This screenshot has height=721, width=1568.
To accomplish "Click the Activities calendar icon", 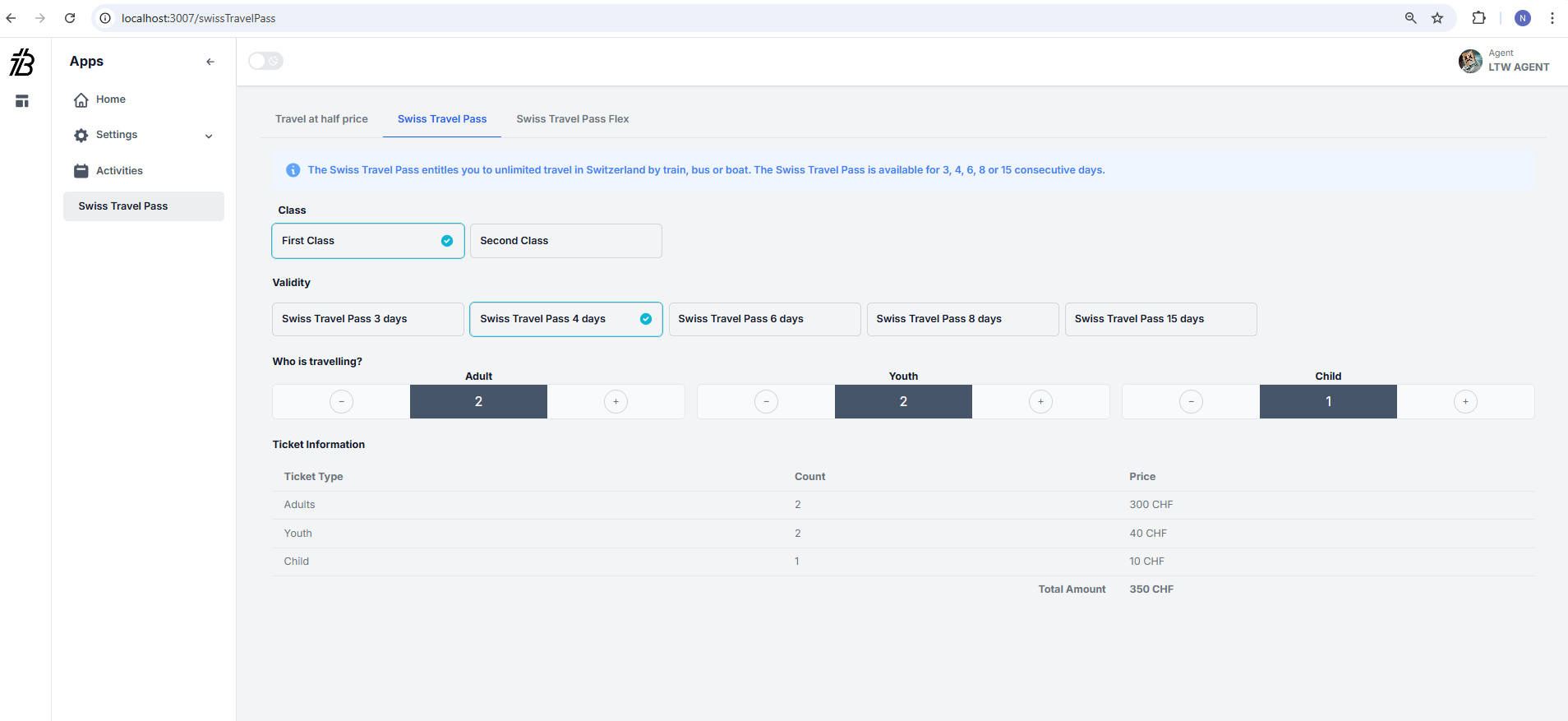I will 81,171.
